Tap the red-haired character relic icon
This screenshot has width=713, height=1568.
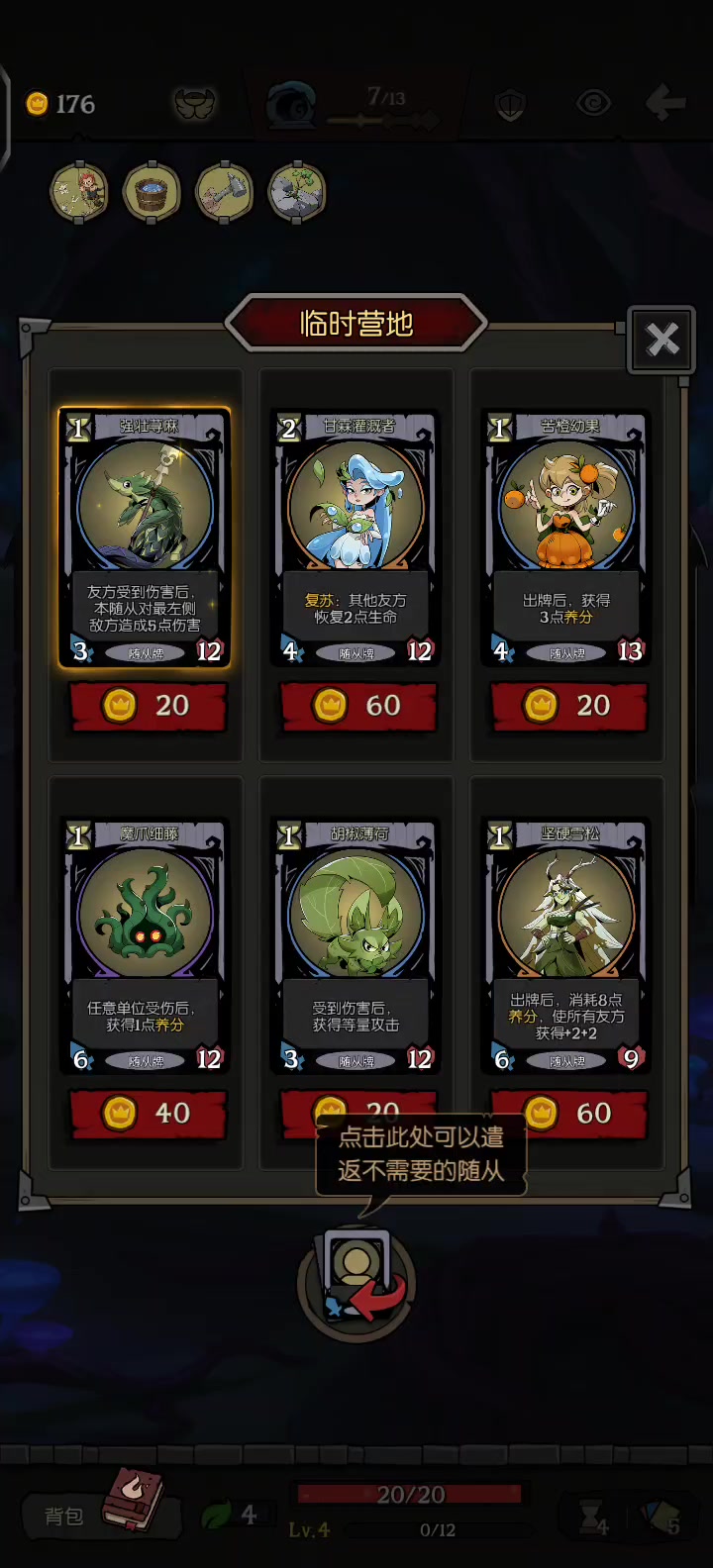pyautogui.click(x=79, y=192)
